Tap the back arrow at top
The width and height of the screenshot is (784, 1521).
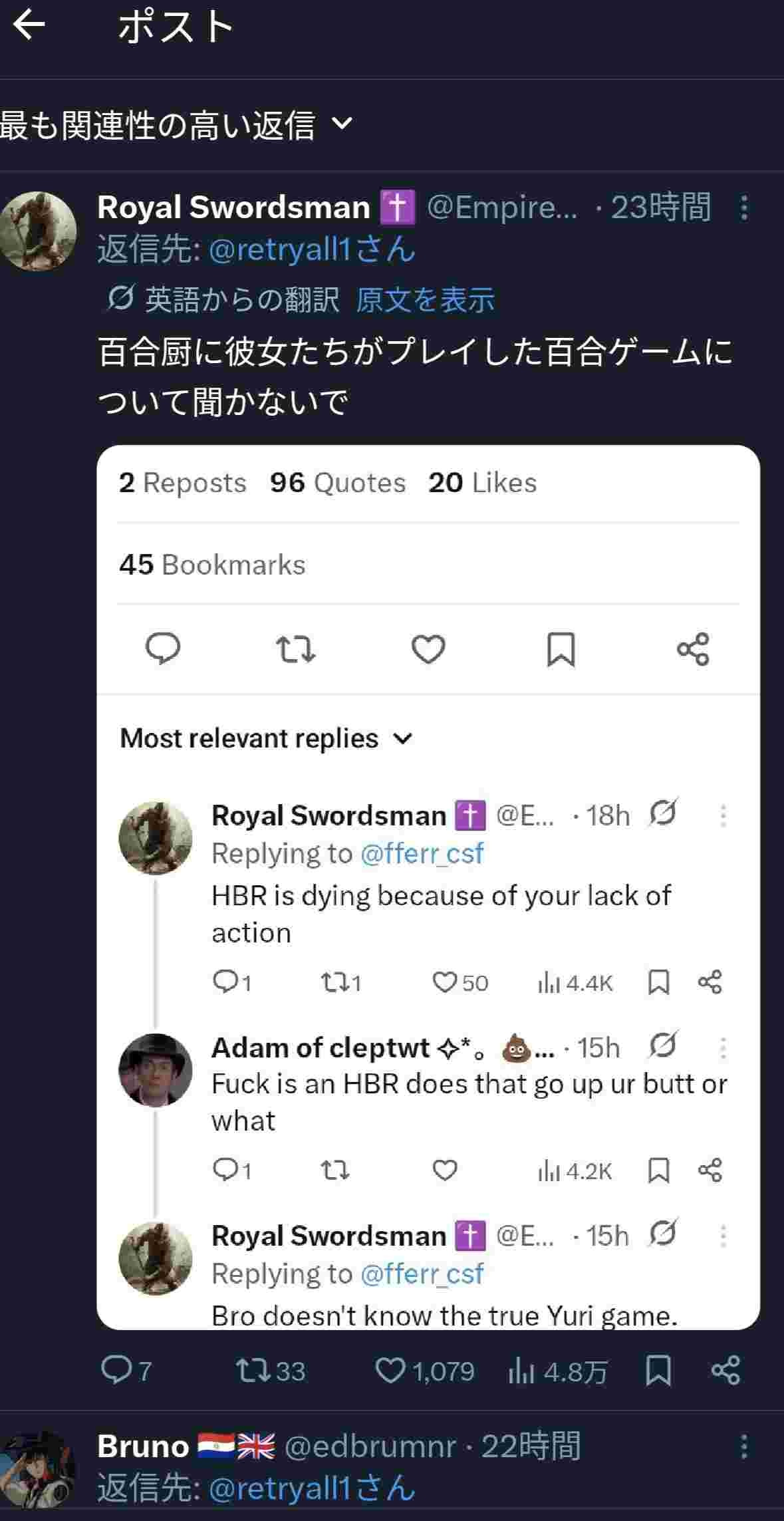[x=29, y=27]
